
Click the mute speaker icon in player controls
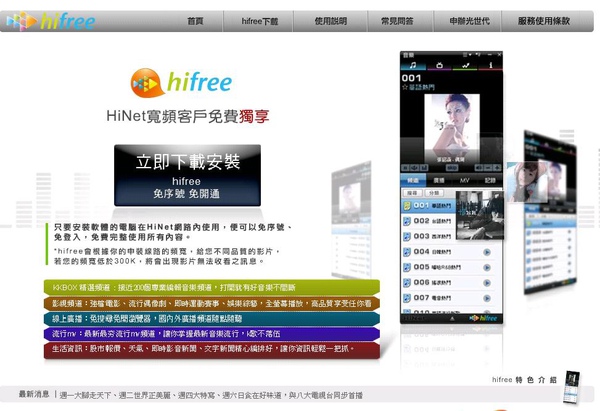pyautogui.click(x=479, y=168)
